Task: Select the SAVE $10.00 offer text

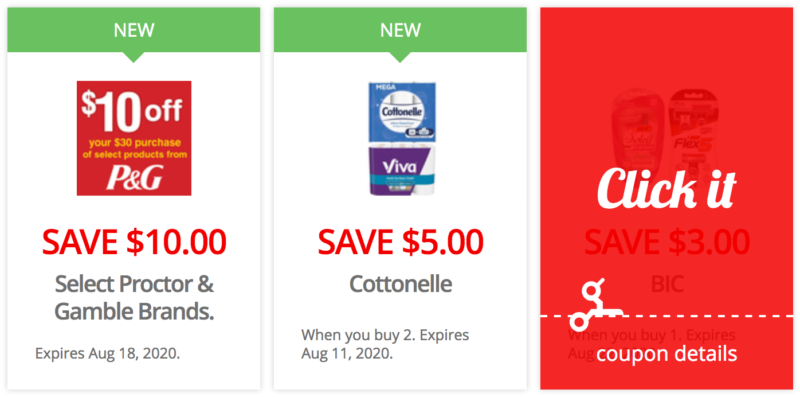Action: [134, 242]
